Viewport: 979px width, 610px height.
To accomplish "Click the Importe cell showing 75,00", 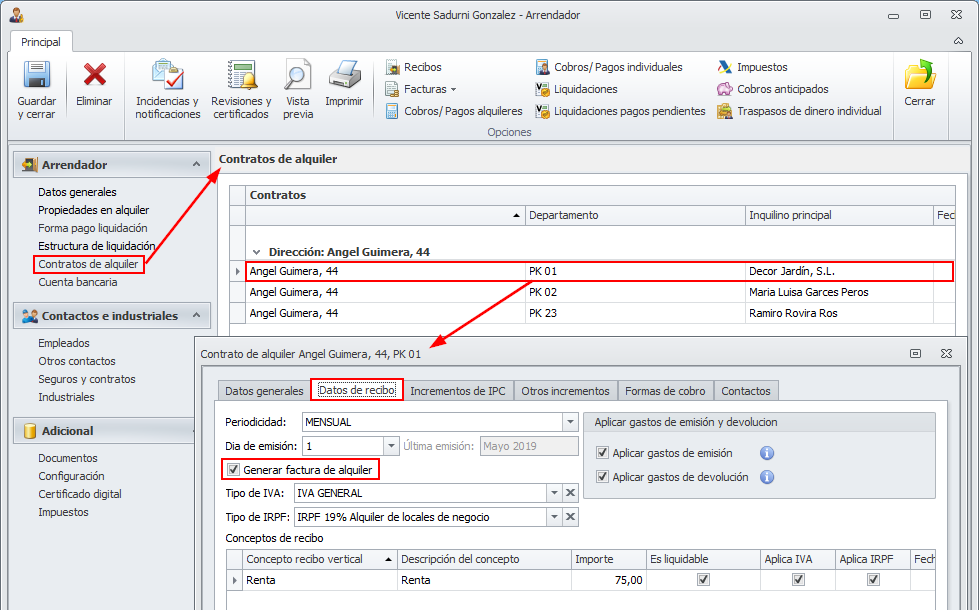I will pos(609,580).
